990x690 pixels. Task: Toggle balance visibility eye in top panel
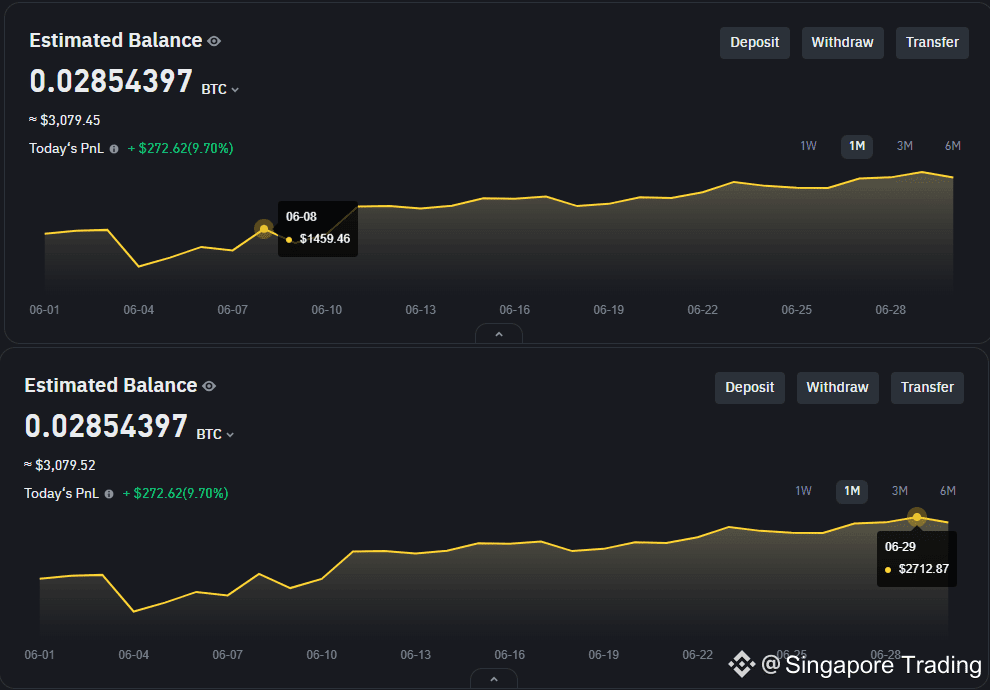tap(214, 41)
